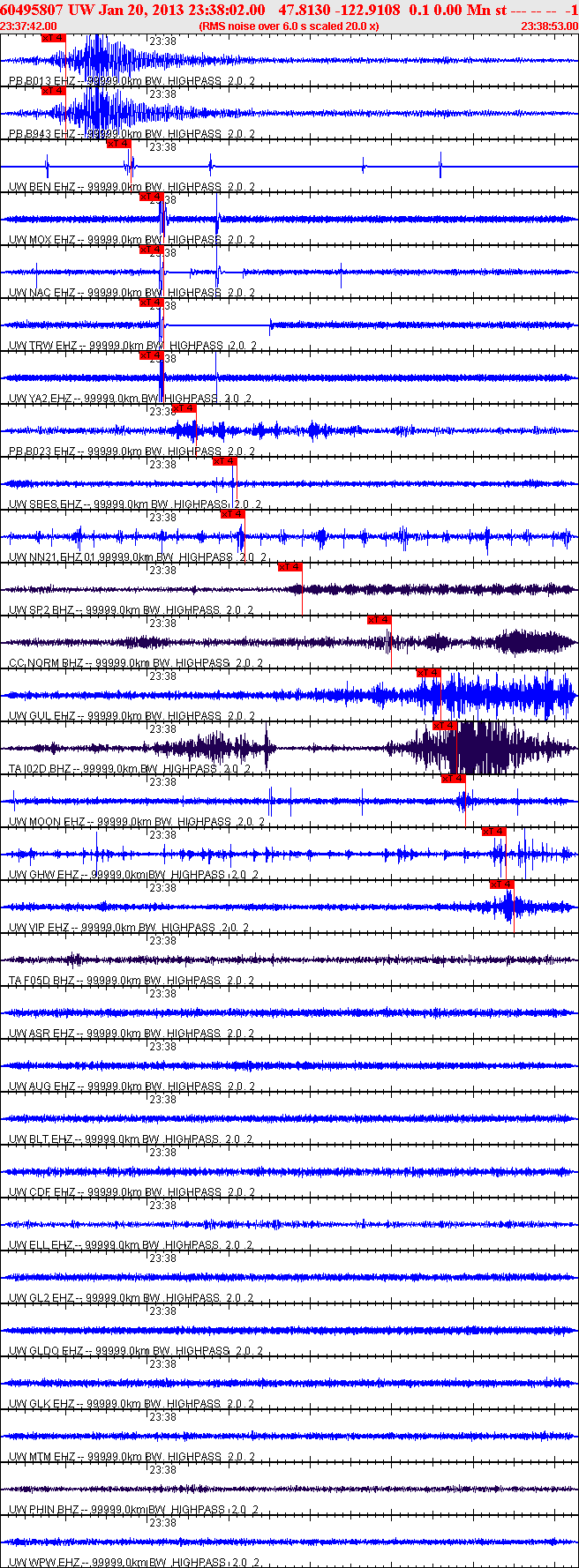Select the UW SP2 BHZ label
This screenshot has width=579, height=1568.
pos(41,610)
